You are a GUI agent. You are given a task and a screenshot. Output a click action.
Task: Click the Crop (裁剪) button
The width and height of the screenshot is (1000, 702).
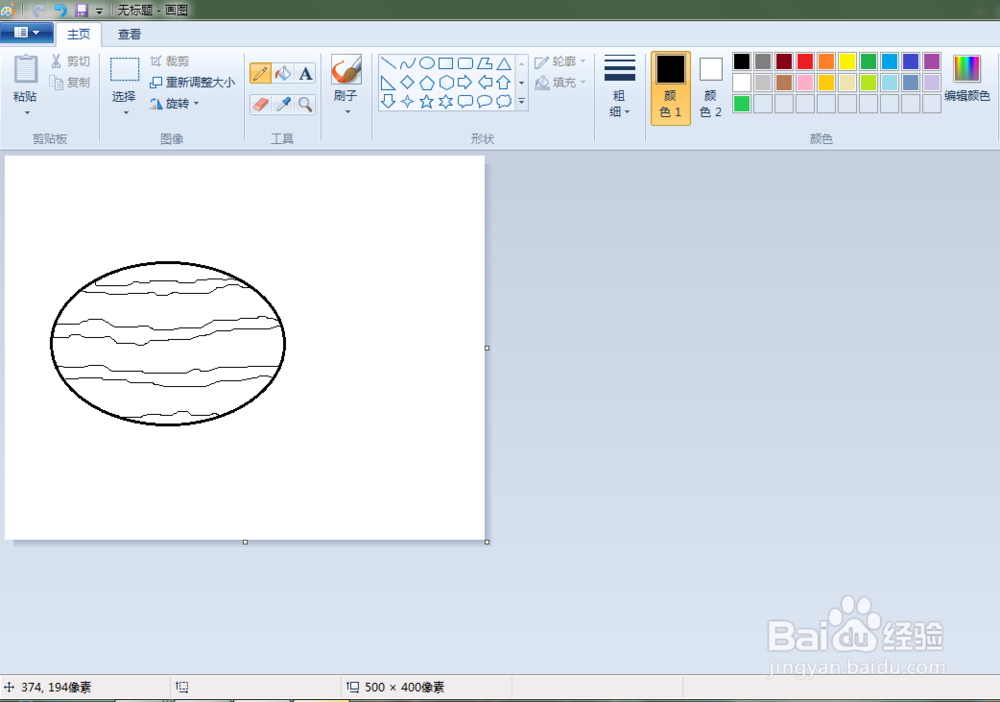point(170,61)
